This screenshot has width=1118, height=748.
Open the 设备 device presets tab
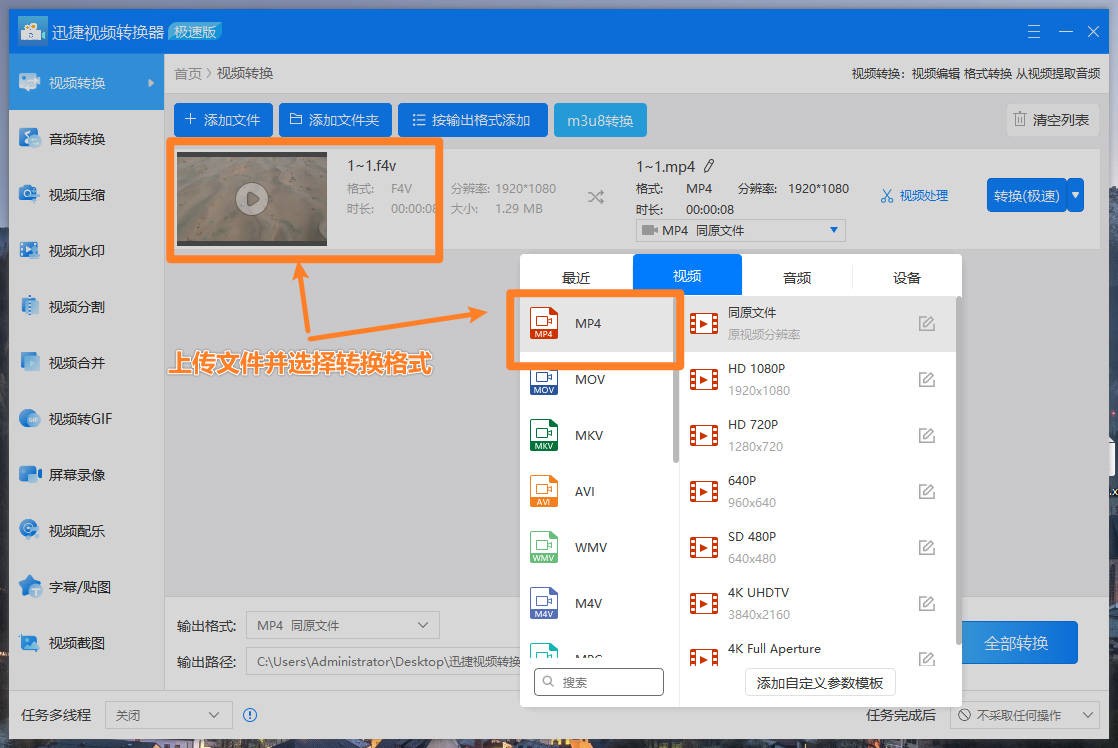point(905,275)
